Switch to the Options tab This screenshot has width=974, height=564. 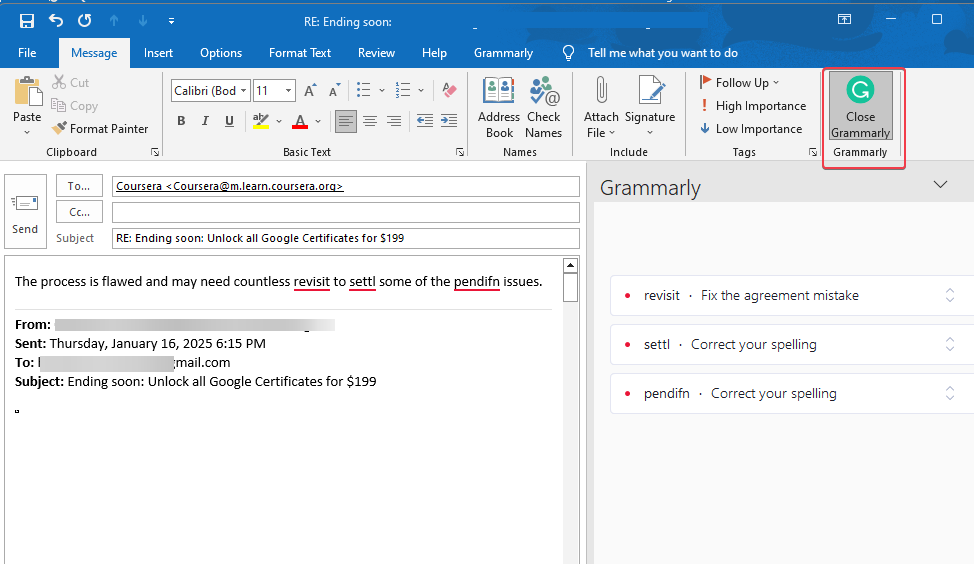click(221, 53)
